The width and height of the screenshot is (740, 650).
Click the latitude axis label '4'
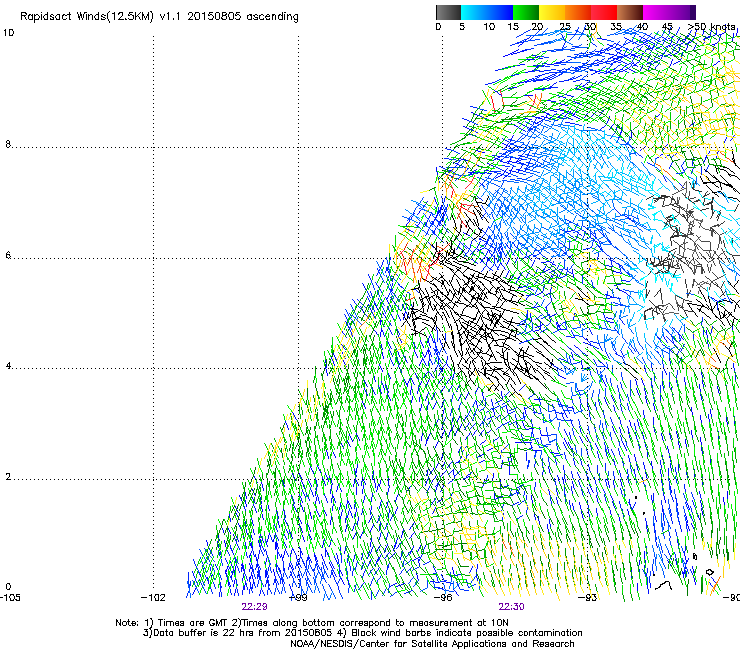(x=8, y=365)
